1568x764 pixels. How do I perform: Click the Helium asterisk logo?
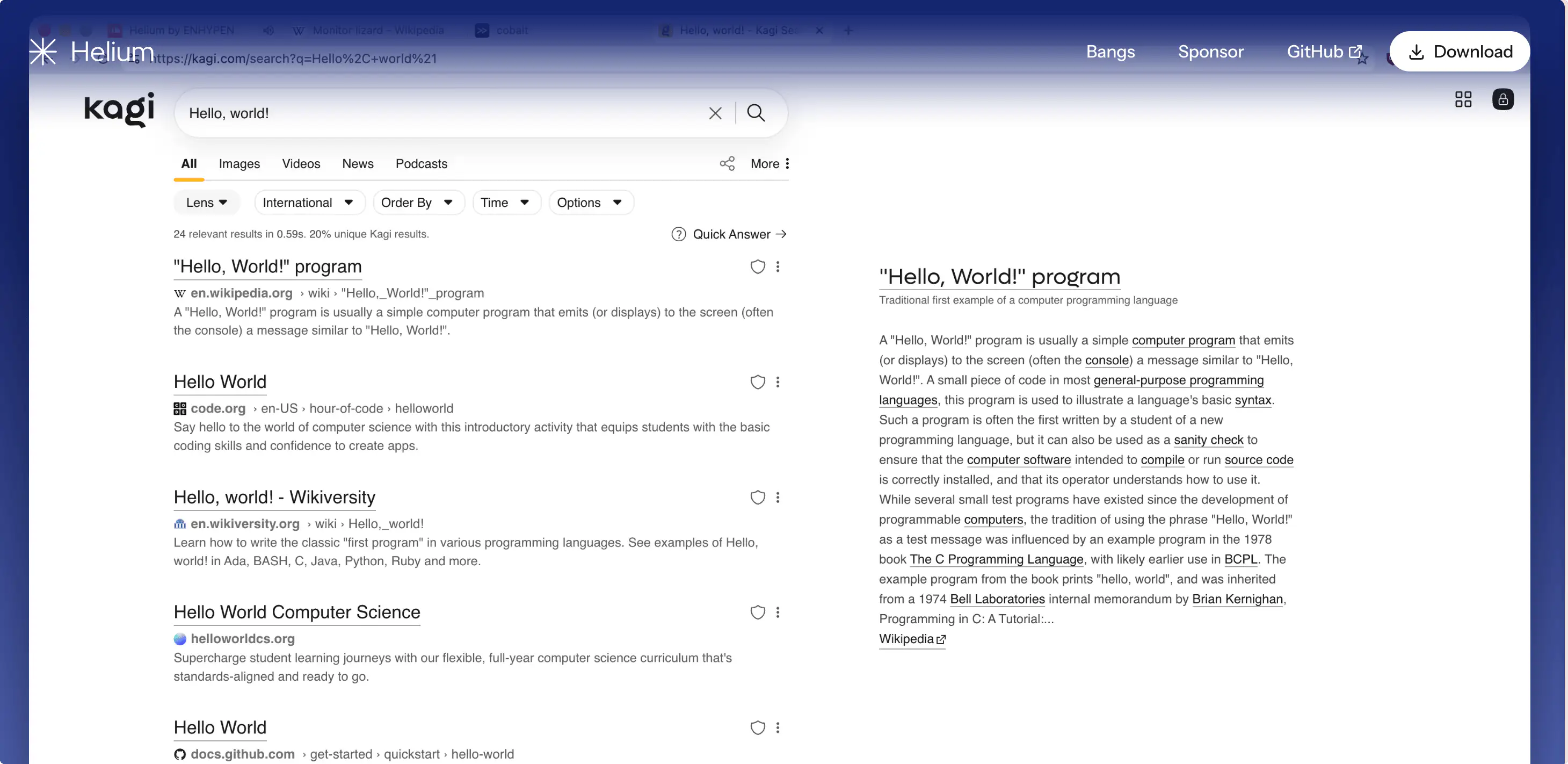point(42,52)
